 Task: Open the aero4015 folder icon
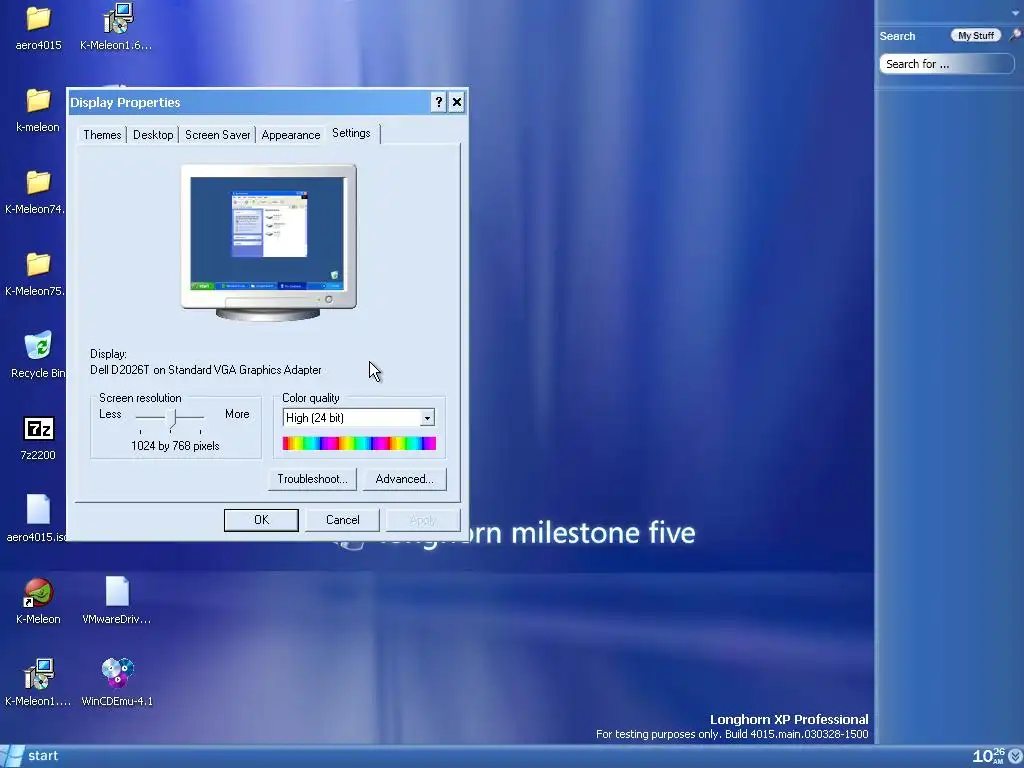39,19
